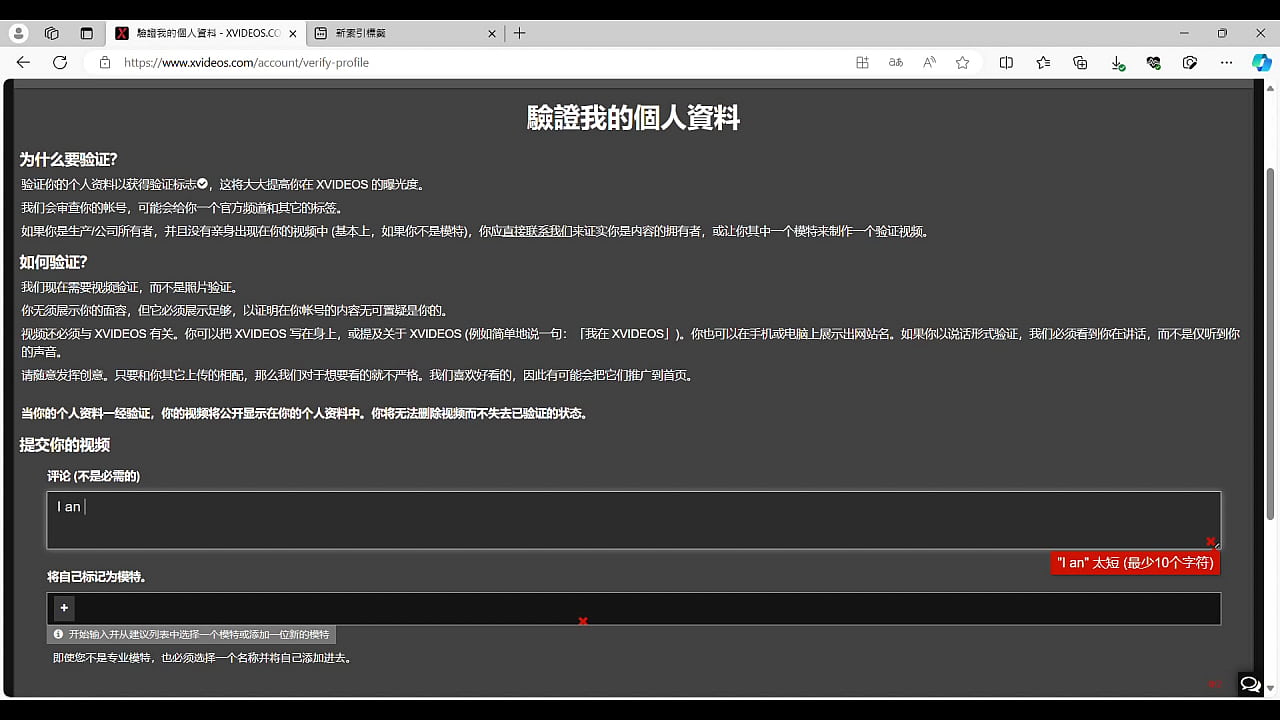Click the 即使您不是专业模特 note text
The width and height of the screenshot is (1280, 720).
click(x=202, y=658)
